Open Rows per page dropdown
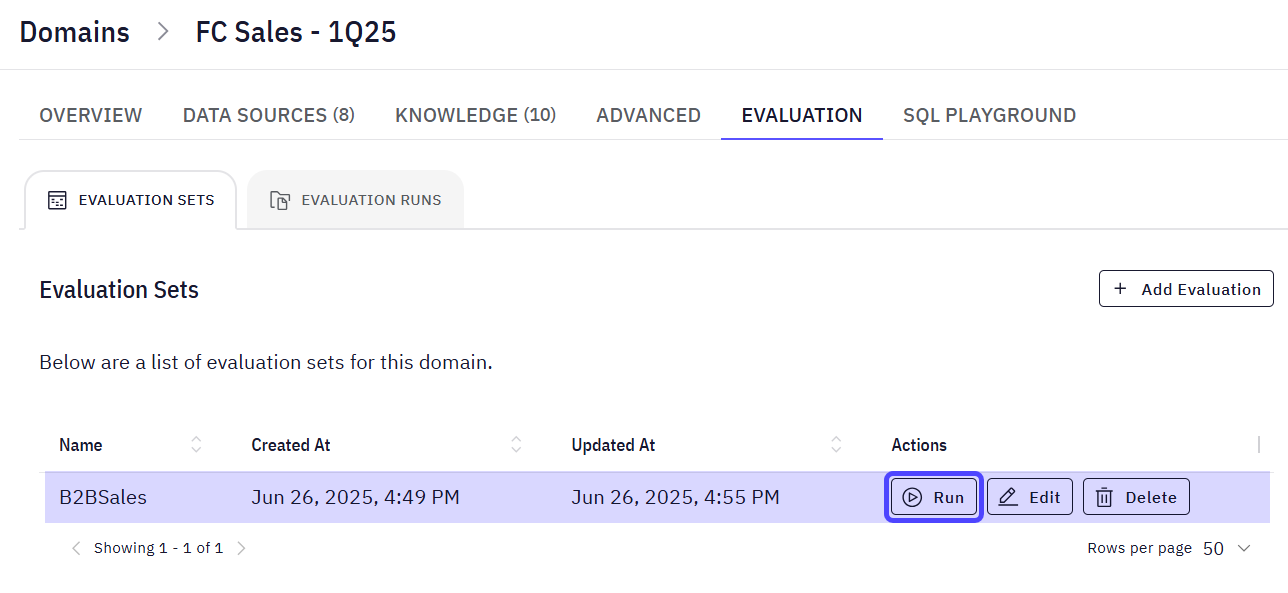The height and width of the screenshot is (593, 1288). (1227, 548)
